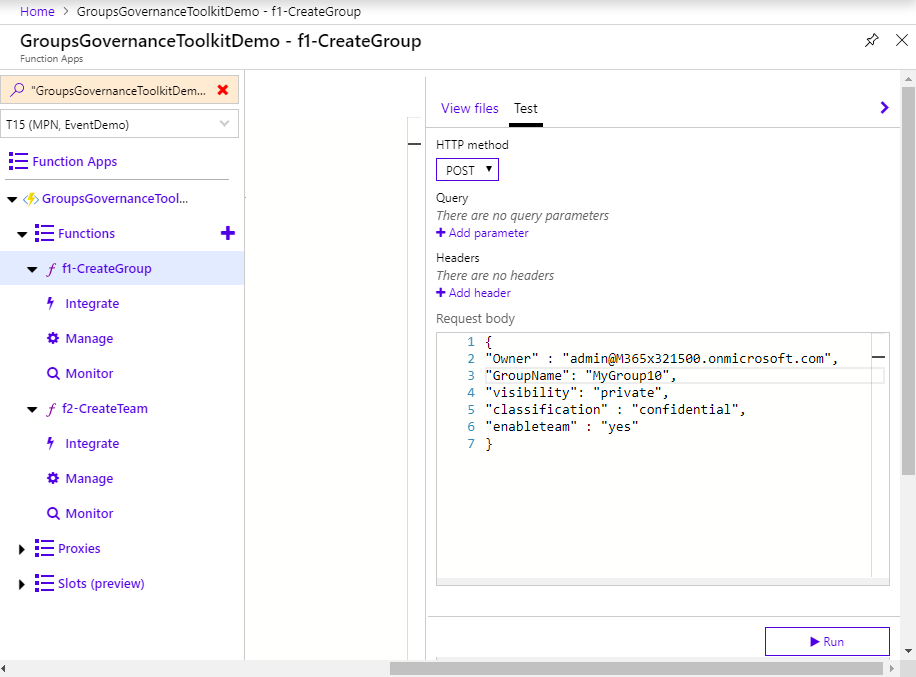This screenshot has height=677, width=916.
Task: Select the Test tab
Action: (526, 109)
